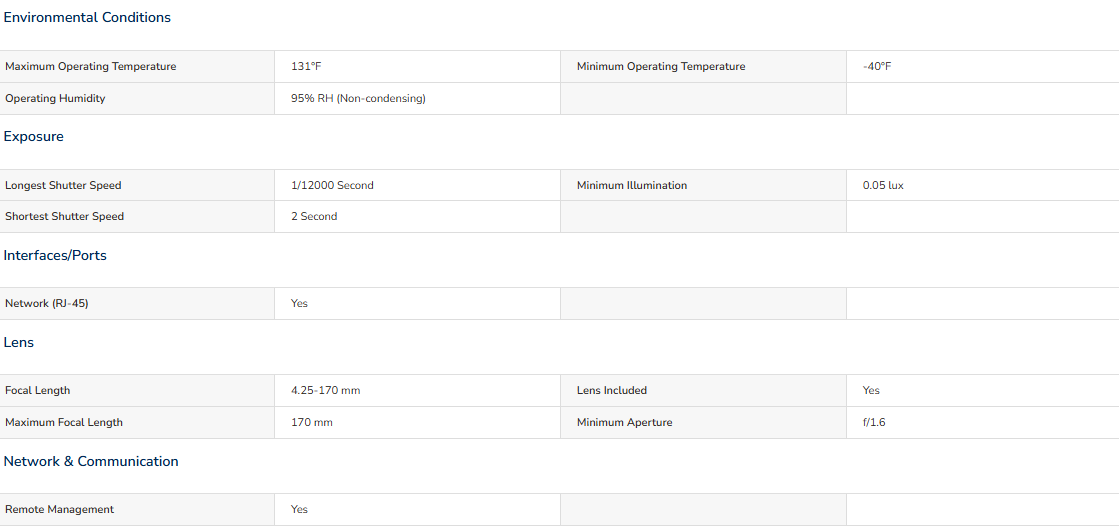Select the Maximum Operating Temperature label
The height and width of the screenshot is (527, 1119).
click(91, 66)
